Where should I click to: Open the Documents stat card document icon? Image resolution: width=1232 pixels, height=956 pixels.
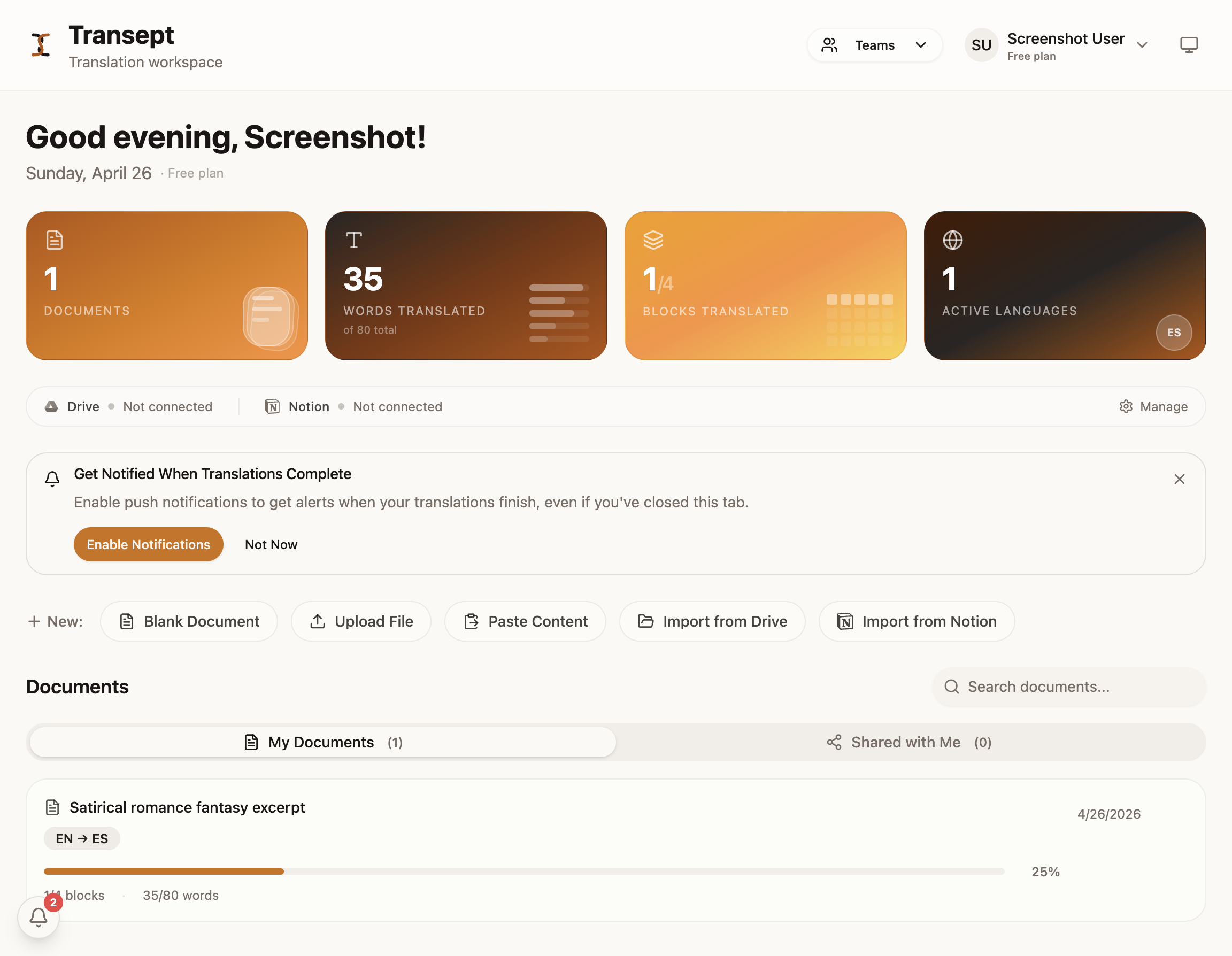53,240
